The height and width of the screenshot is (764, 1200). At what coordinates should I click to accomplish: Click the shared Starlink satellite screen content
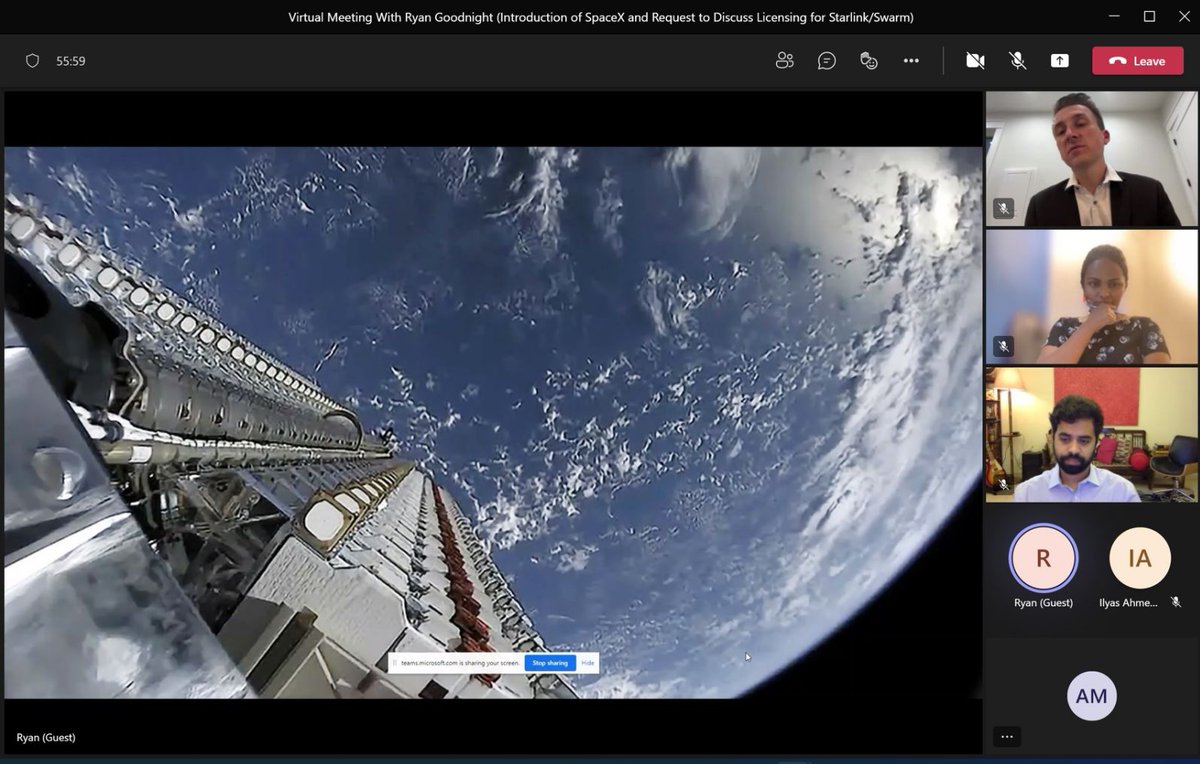point(493,422)
